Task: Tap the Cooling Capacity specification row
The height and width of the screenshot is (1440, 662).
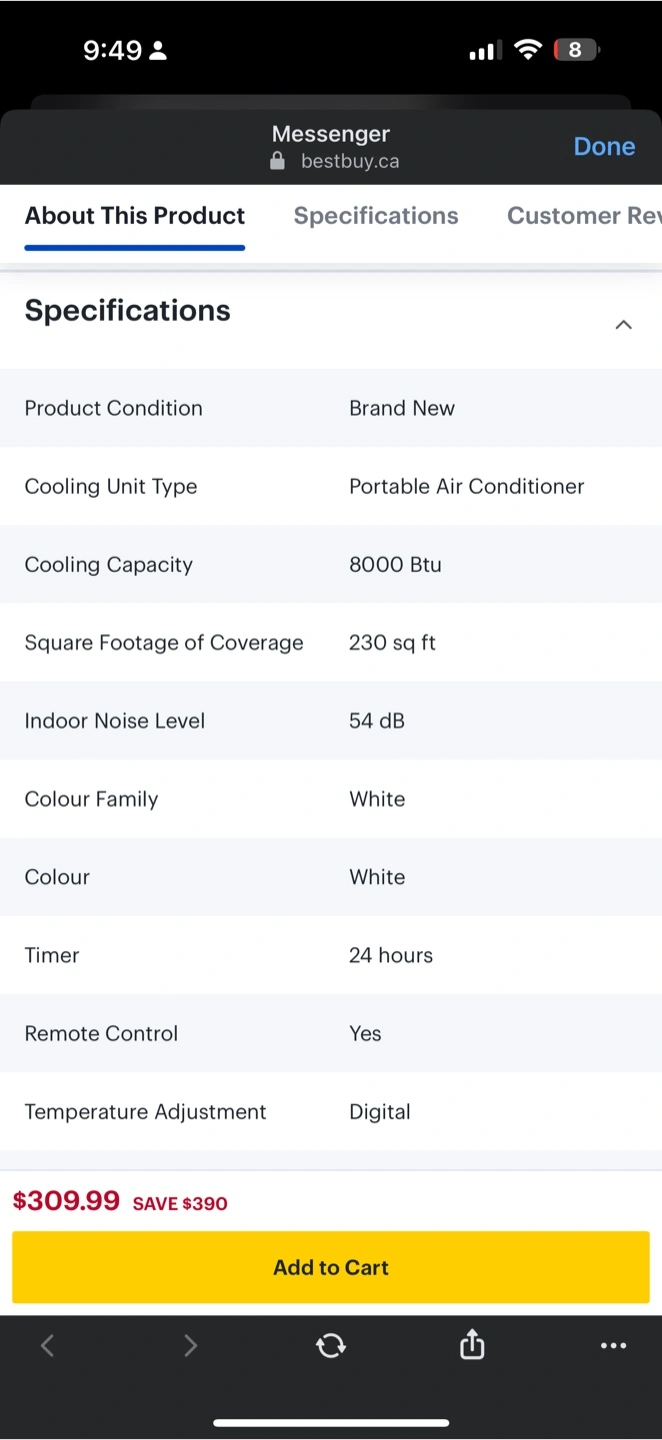Action: point(331,564)
